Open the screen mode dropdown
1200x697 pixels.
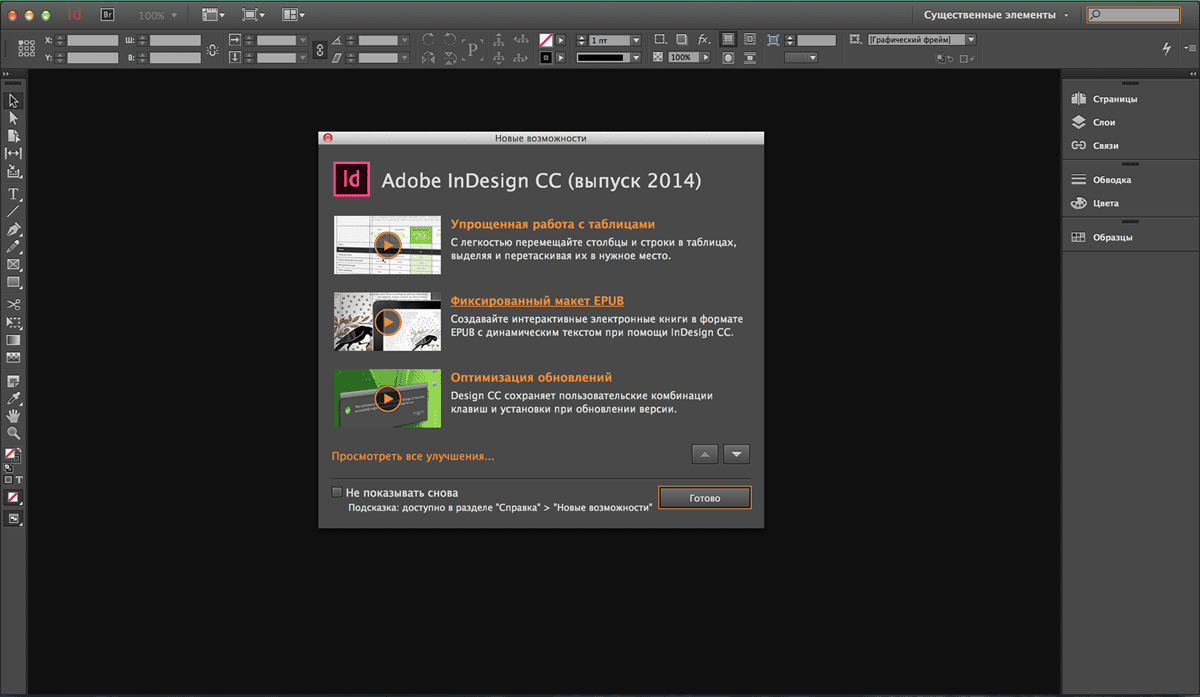point(252,15)
